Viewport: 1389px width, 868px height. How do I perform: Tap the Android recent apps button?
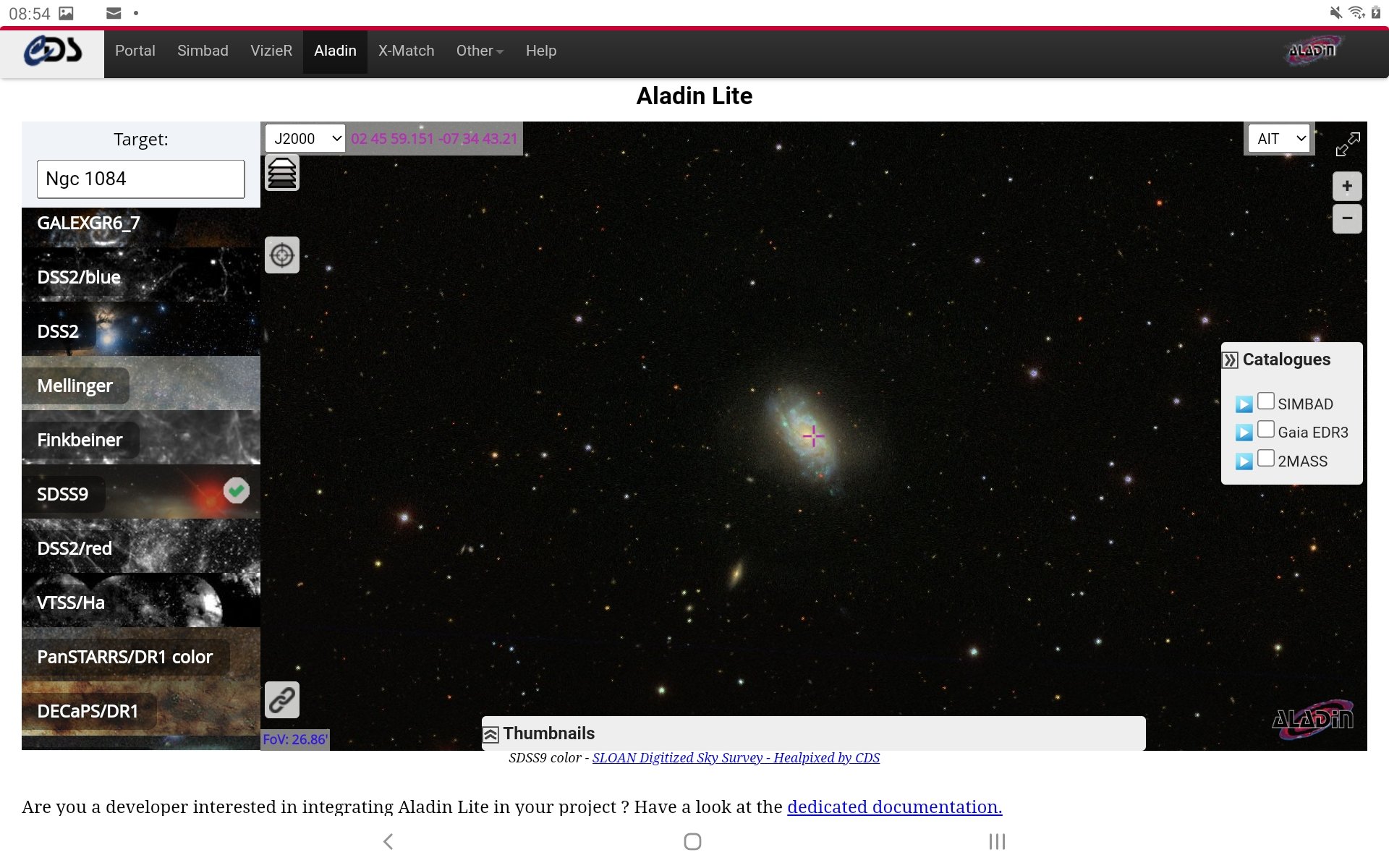click(x=997, y=841)
